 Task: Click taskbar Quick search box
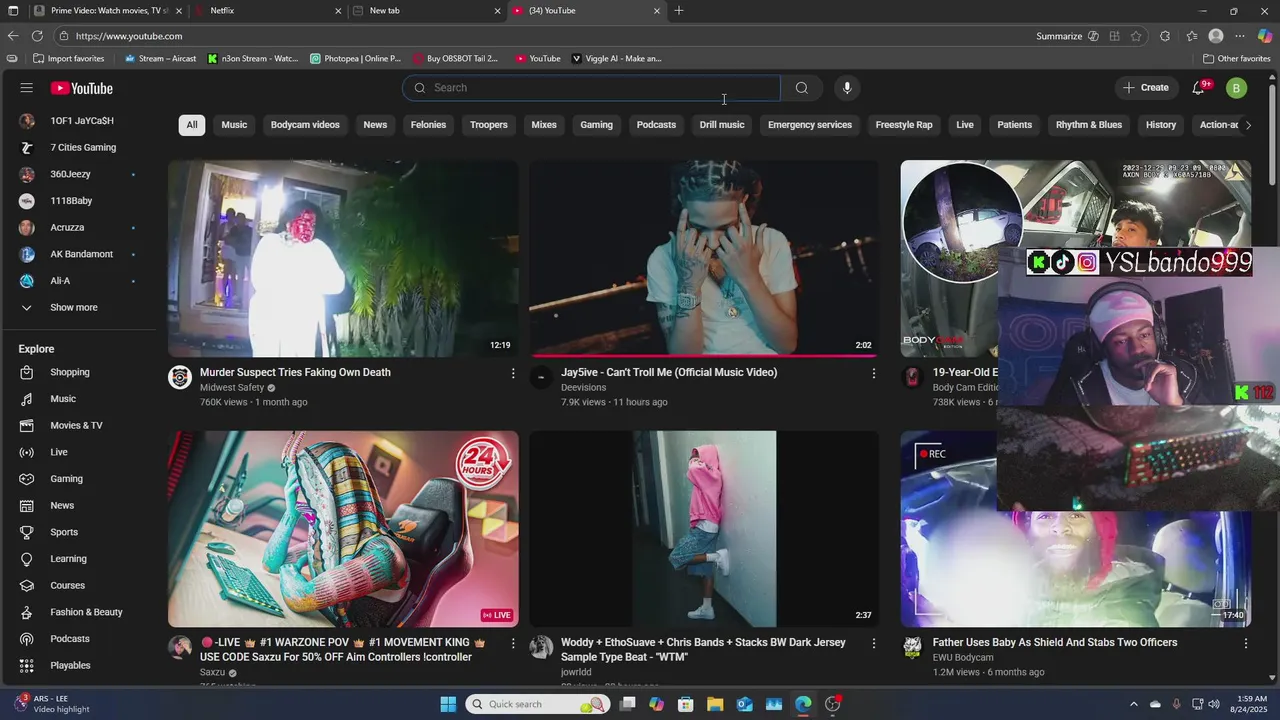538,704
